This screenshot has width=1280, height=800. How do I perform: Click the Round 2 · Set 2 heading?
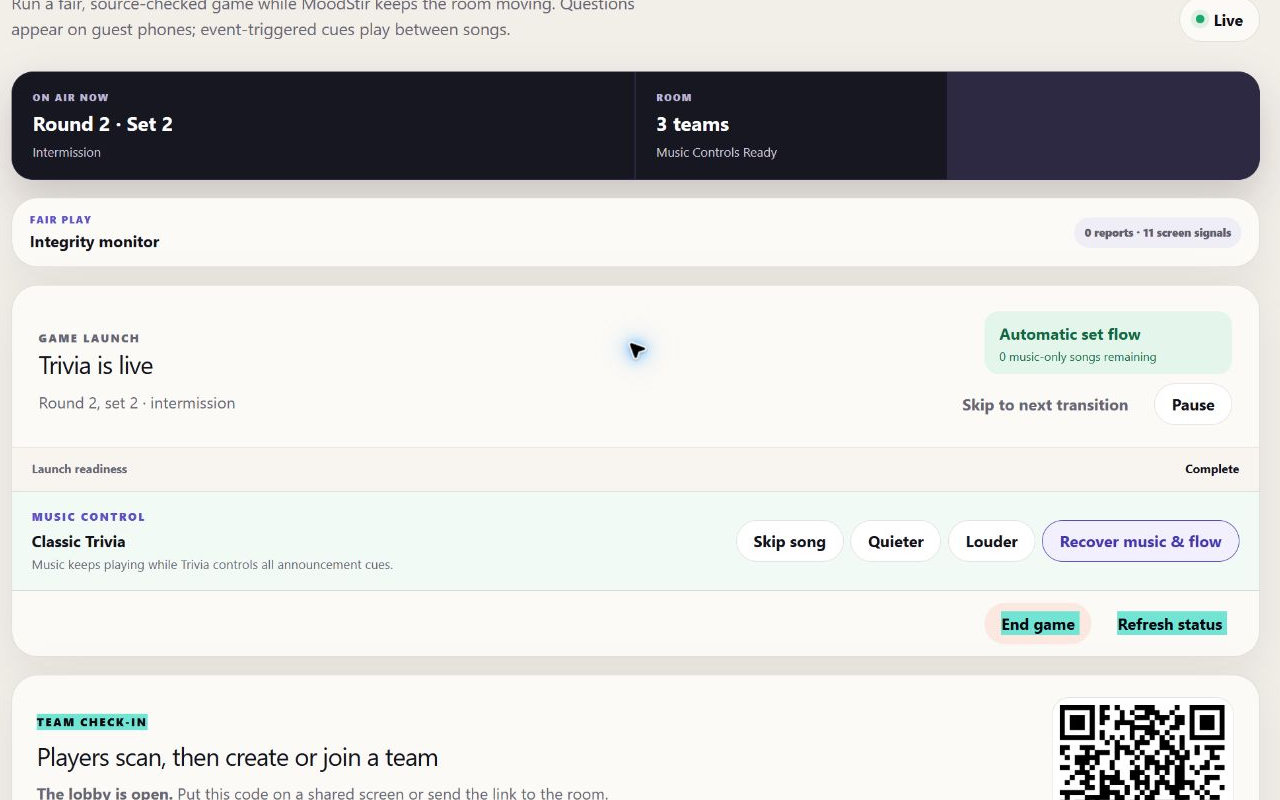click(103, 124)
